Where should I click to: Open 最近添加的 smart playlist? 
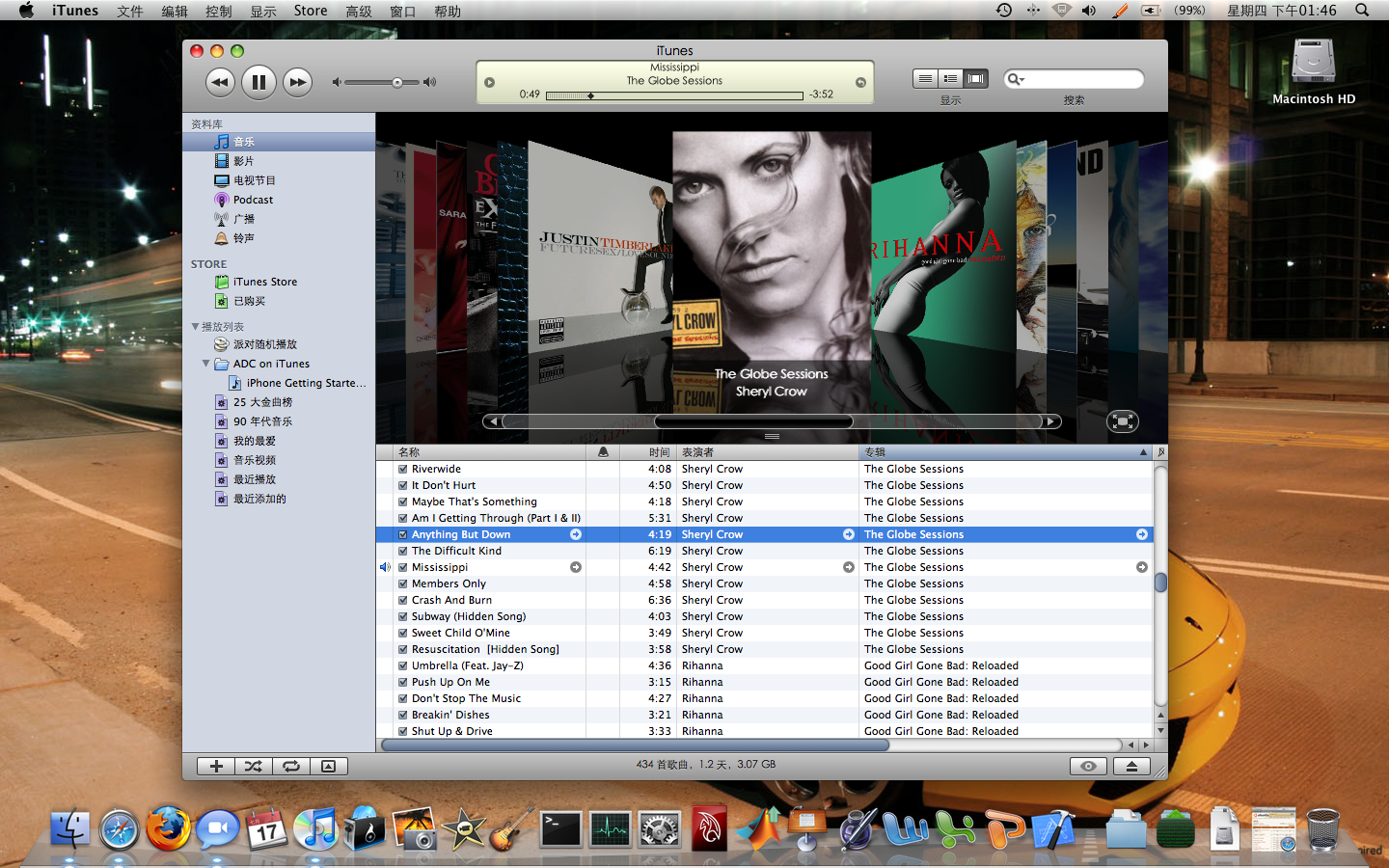pyautogui.click(x=279, y=499)
